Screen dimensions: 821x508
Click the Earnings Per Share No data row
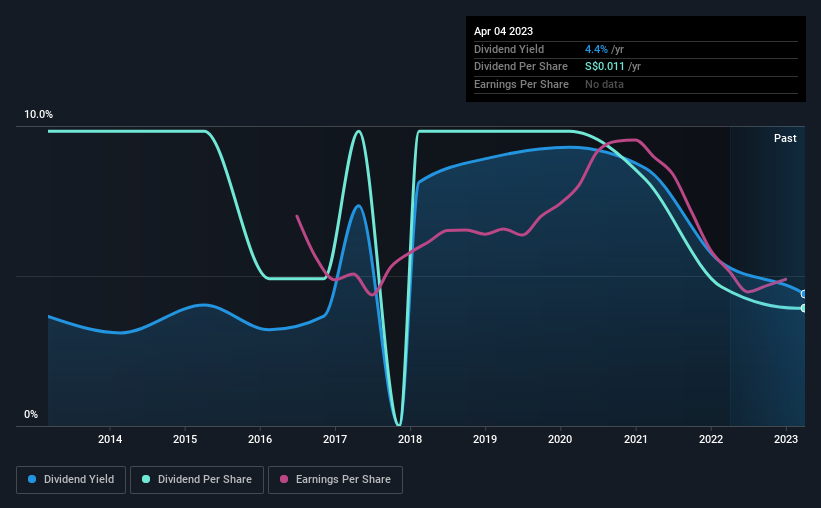636,84
